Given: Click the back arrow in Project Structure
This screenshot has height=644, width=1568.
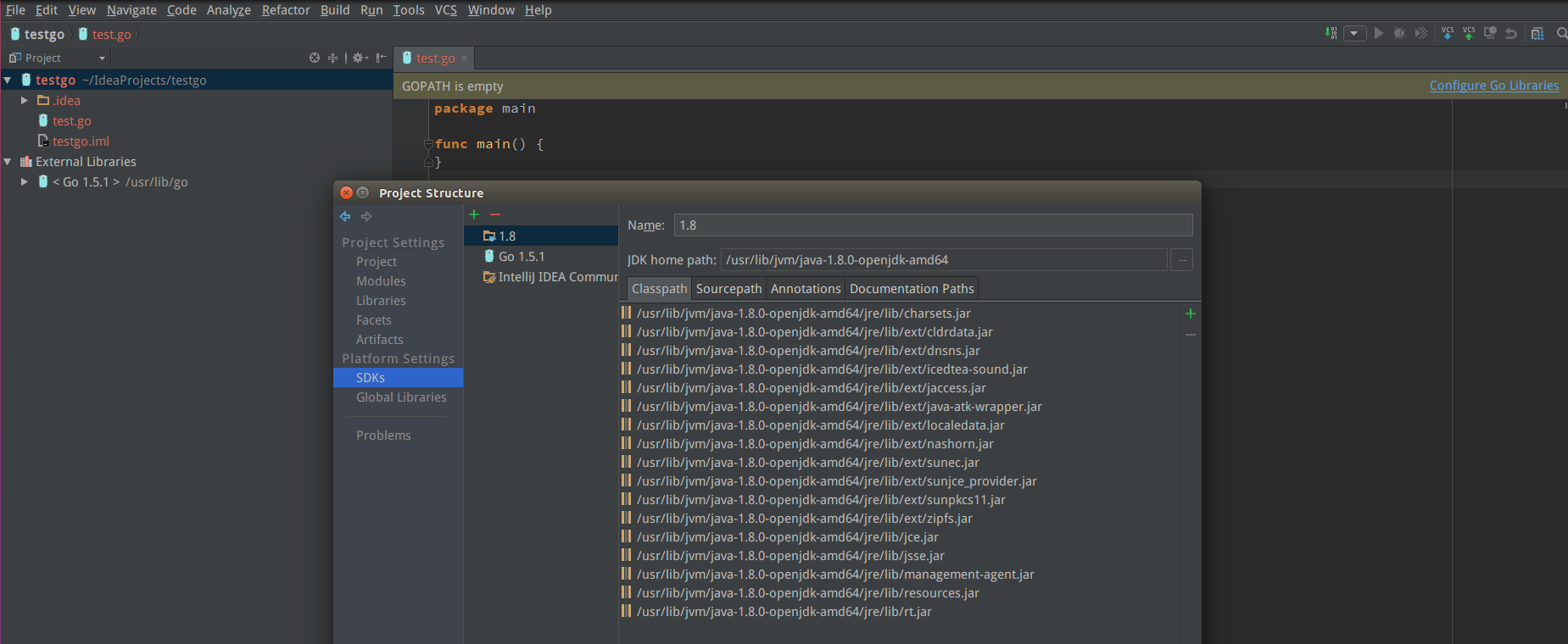Looking at the screenshot, I should click(x=345, y=217).
